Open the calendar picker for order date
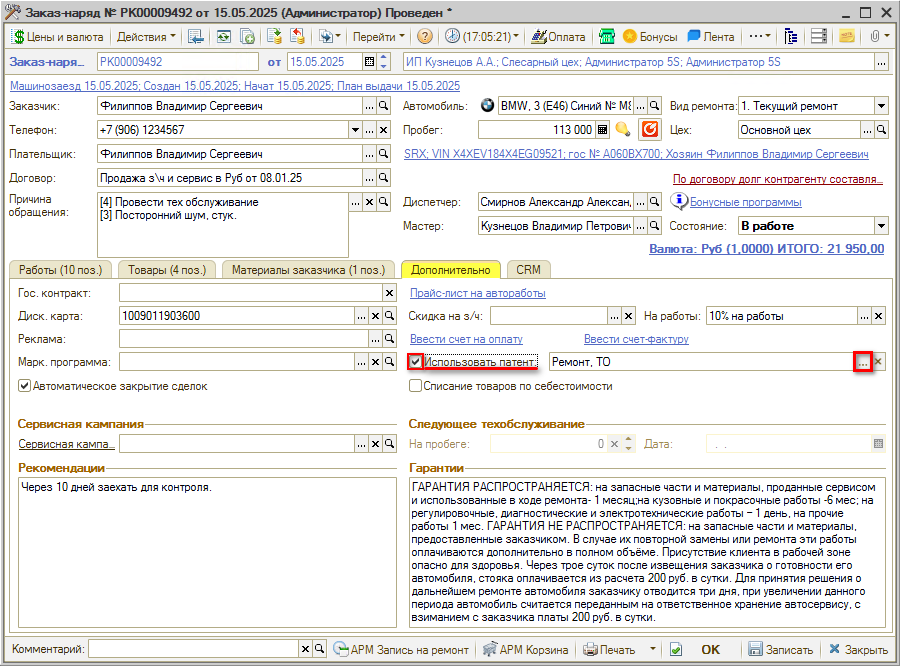The width and height of the screenshot is (900, 666). pos(370,62)
